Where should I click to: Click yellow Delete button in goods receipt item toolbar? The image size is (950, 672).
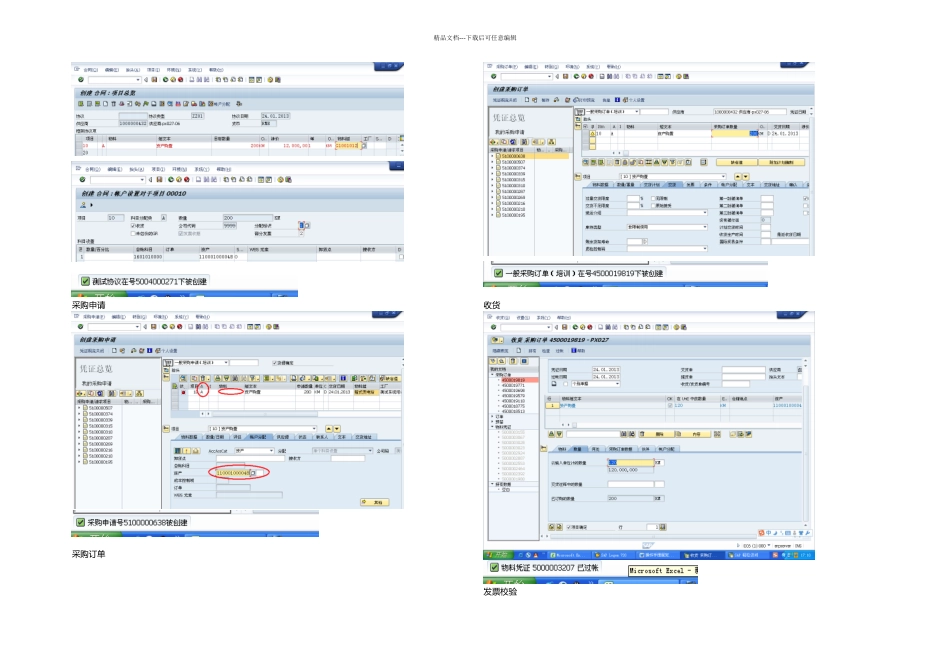point(657,434)
